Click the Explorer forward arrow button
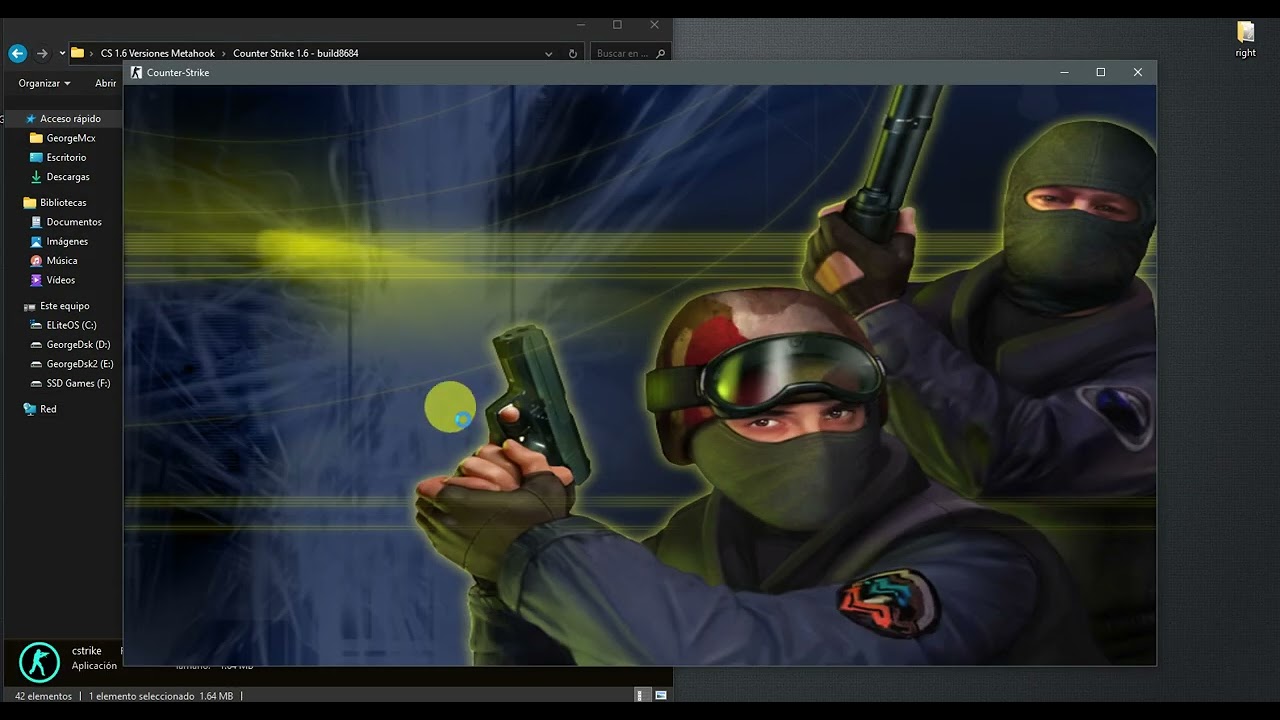1280x720 pixels. tap(42, 53)
